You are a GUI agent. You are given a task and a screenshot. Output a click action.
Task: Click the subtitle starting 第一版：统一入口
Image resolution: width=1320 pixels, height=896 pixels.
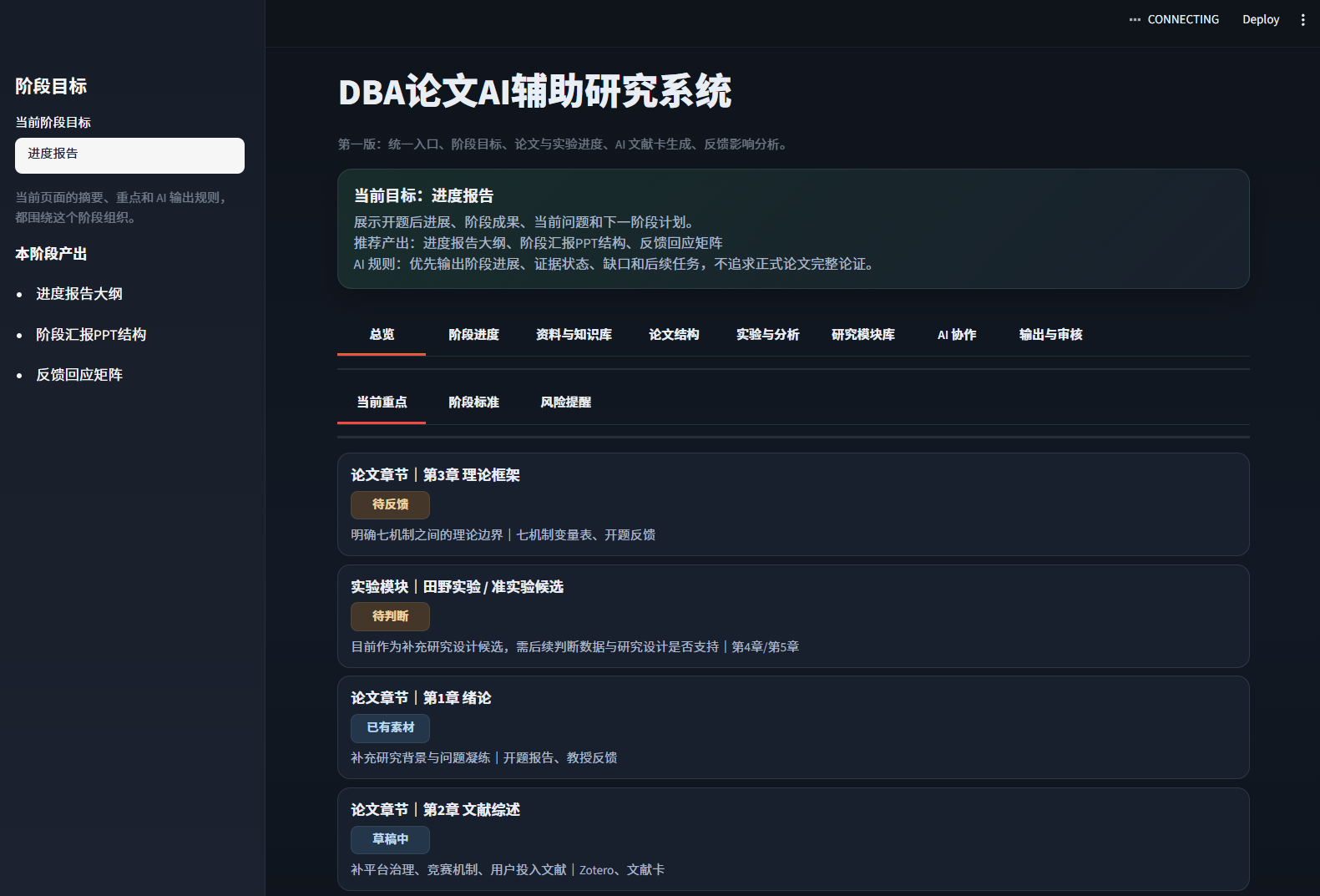point(564,144)
